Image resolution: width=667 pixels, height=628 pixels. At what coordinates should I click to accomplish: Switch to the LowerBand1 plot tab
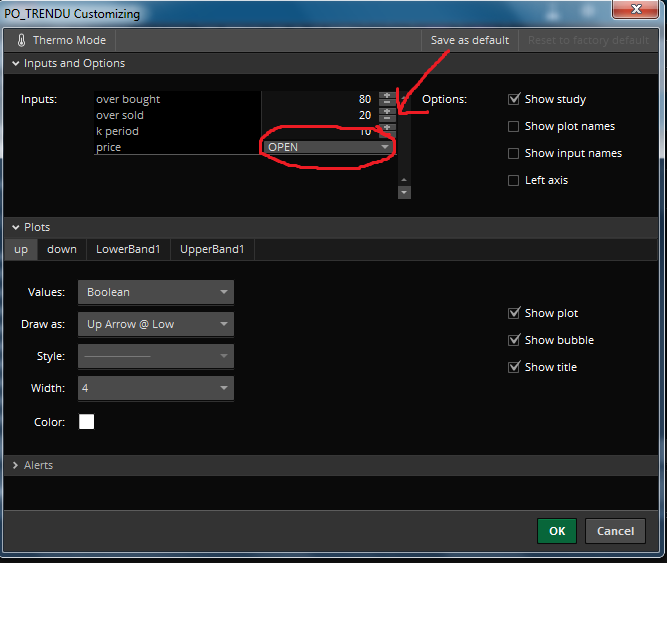(x=128, y=249)
